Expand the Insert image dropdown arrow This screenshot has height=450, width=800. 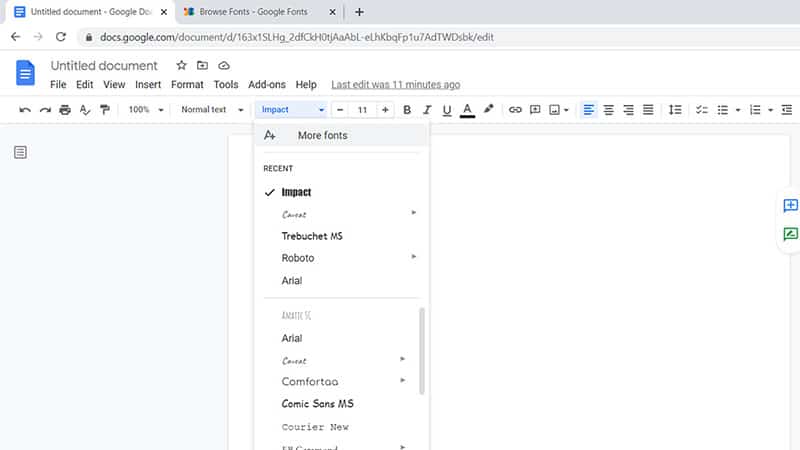click(566, 110)
